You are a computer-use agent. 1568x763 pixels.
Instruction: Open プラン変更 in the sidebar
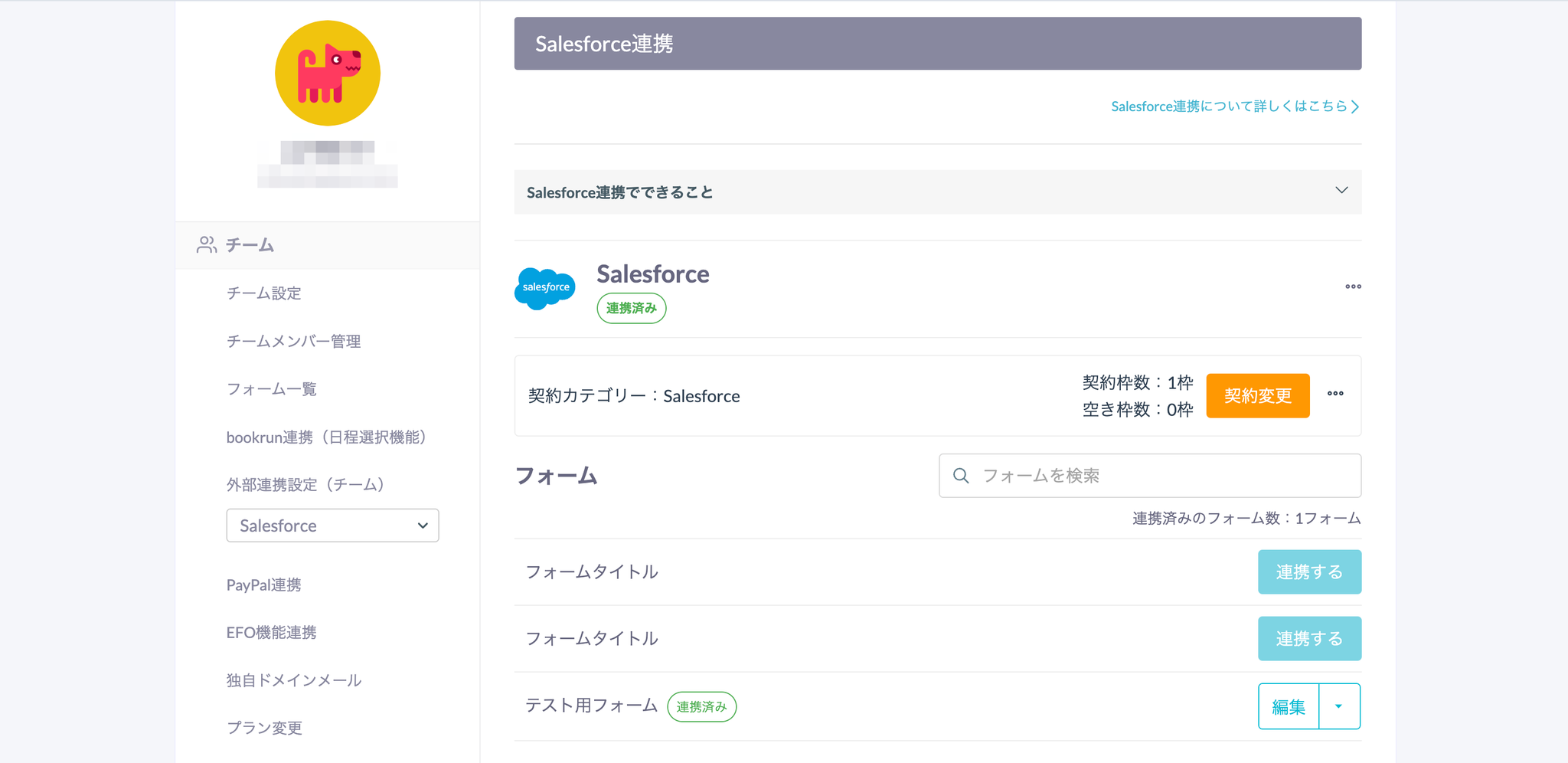264,728
